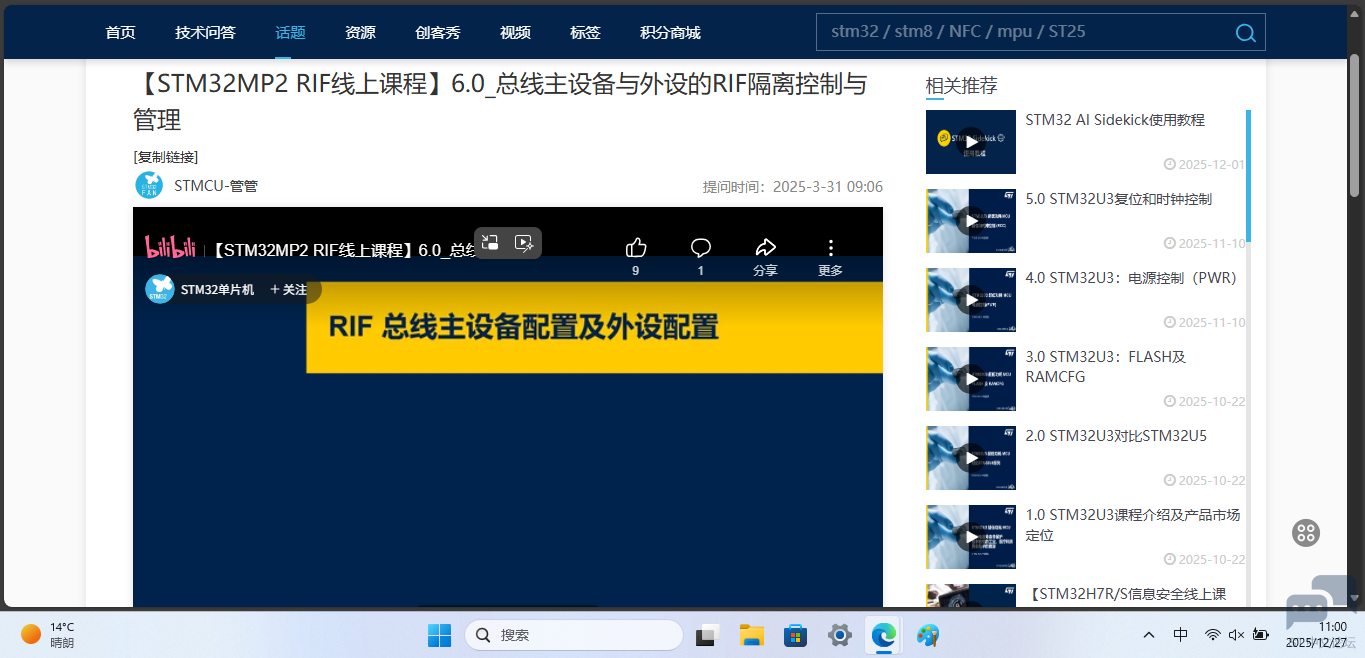Click the browser scrollbar down arrow
The width and height of the screenshot is (1365, 658).
pos(1355,597)
